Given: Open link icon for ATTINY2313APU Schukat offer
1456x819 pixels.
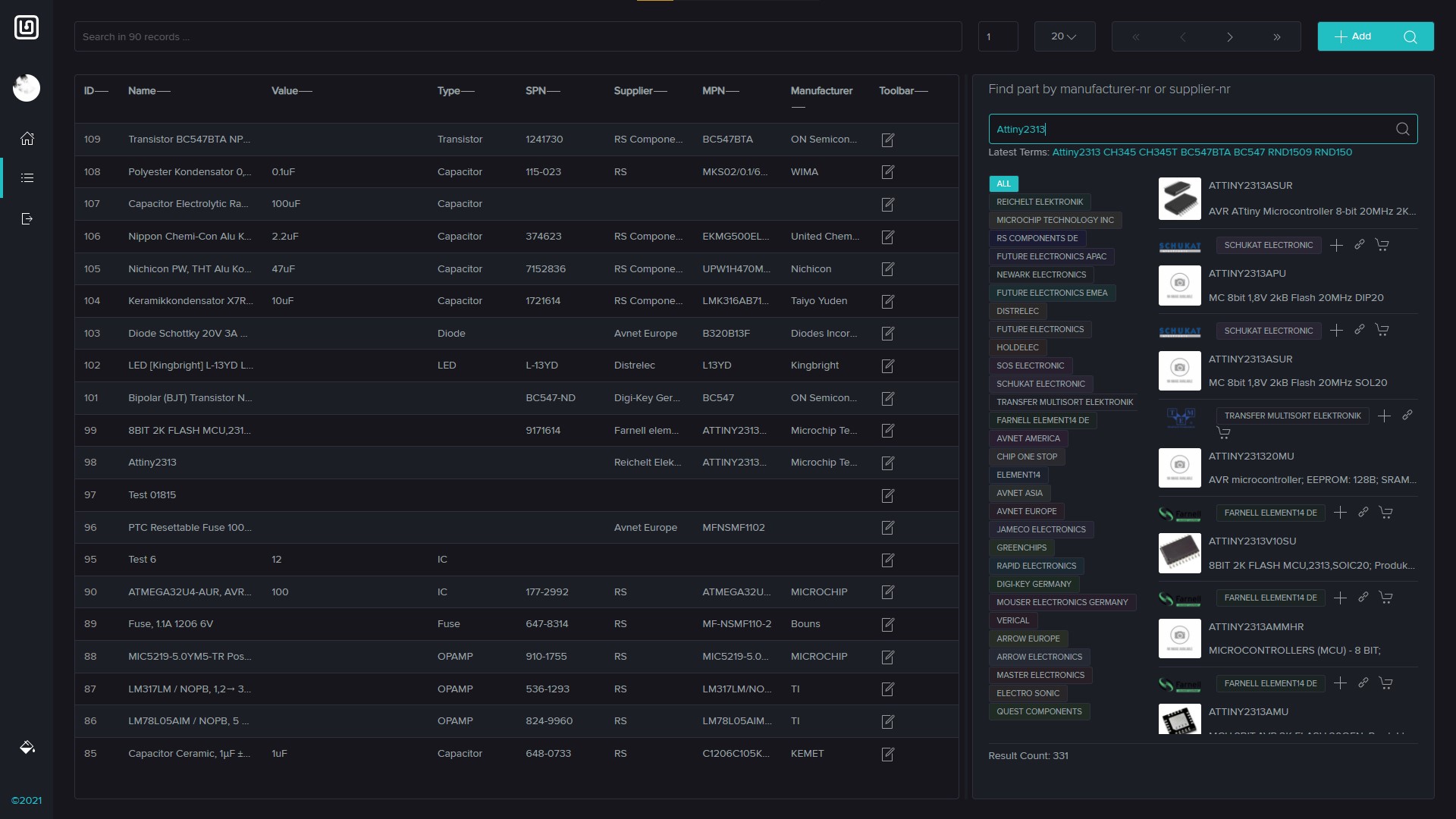Looking at the screenshot, I should (x=1360, y=330).
